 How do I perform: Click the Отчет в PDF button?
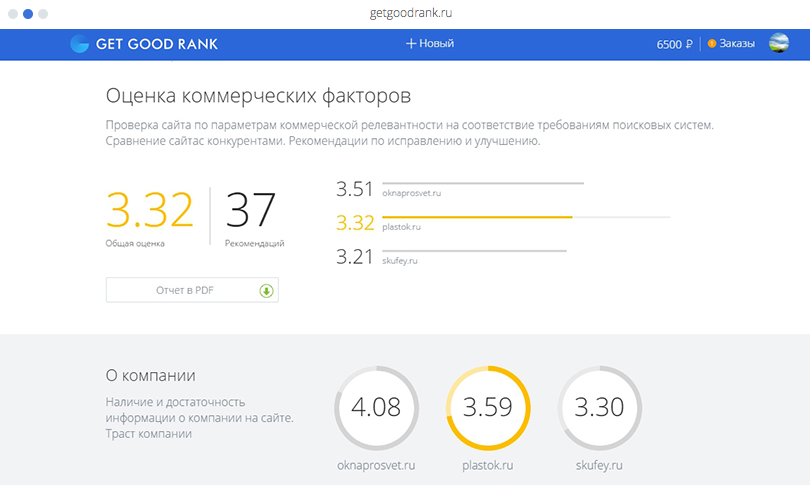(192, 290)
